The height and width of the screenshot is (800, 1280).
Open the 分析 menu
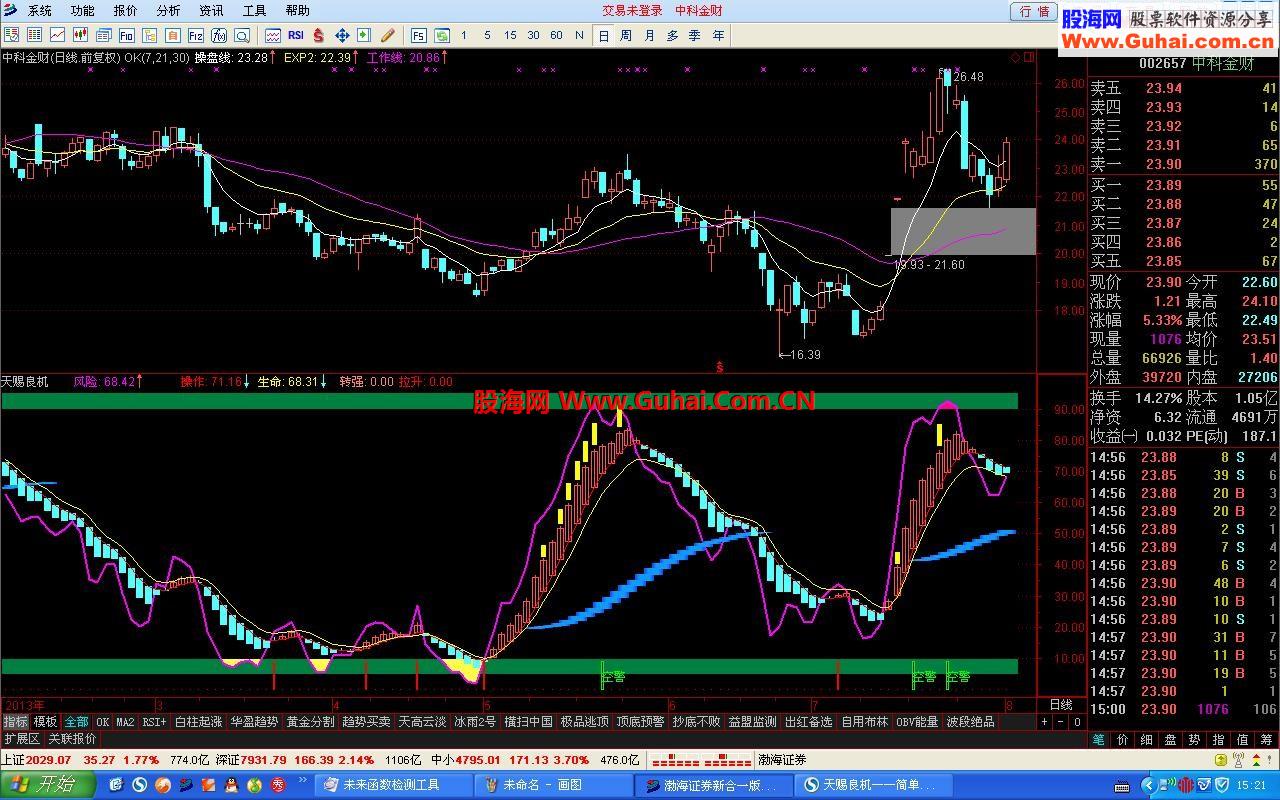[168, 11]
